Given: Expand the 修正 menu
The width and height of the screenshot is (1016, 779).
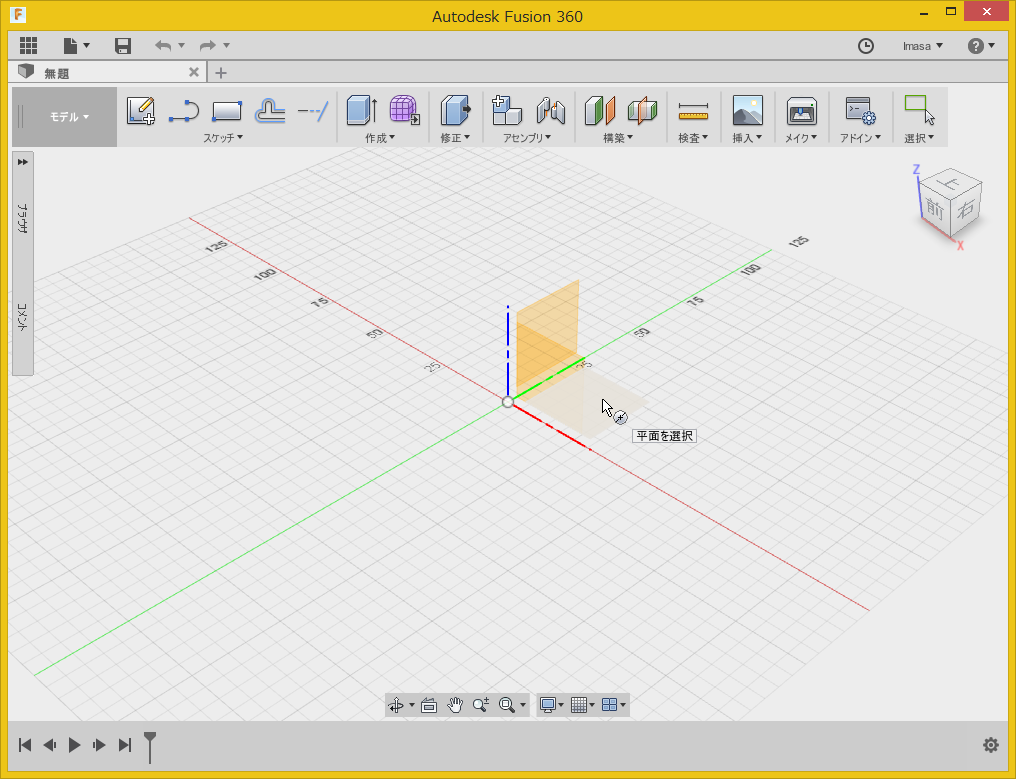Looking at the screenshot, I should pyautogui.click(x=455, y=137).
